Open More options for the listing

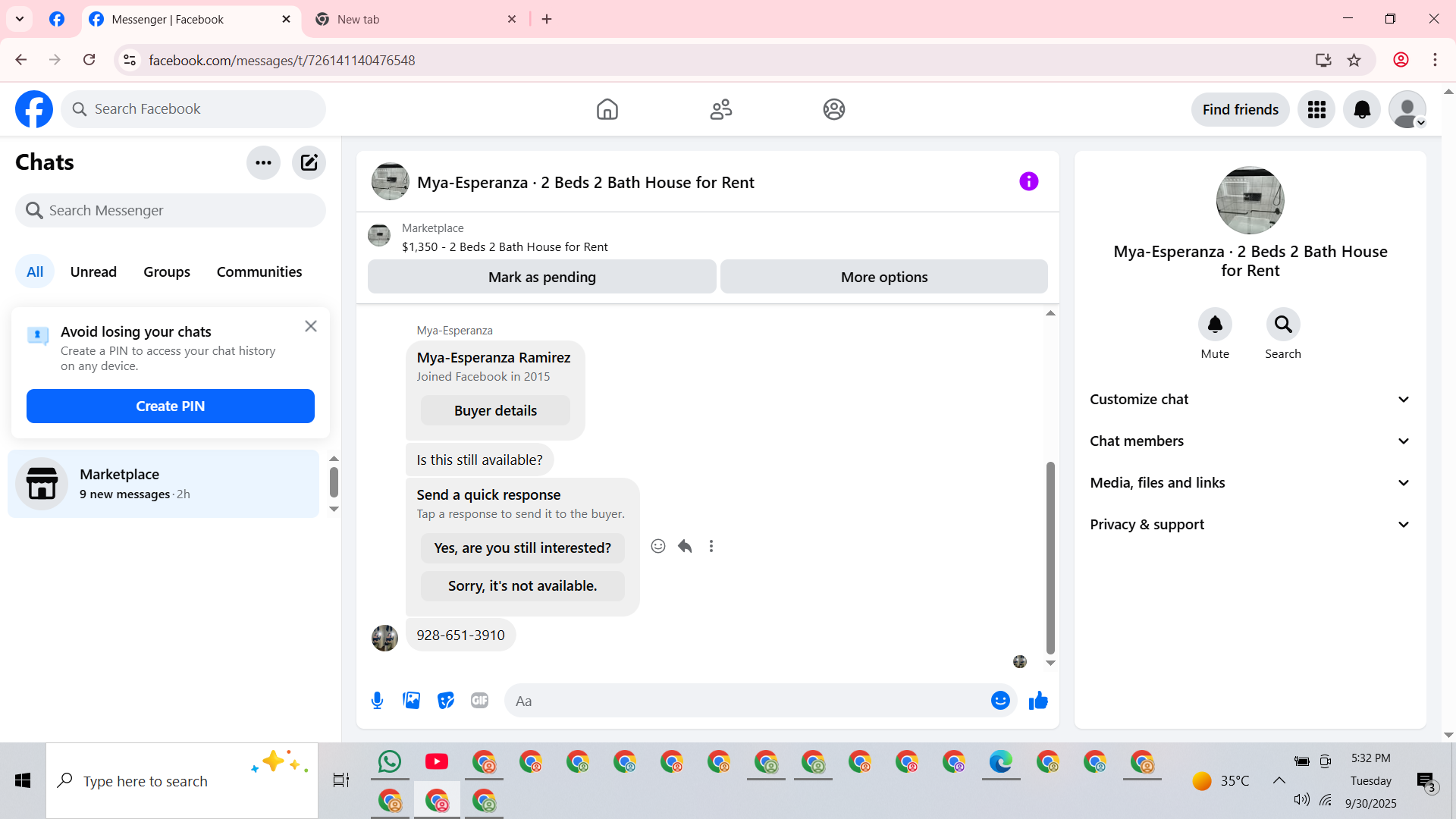tap(884, 277)
